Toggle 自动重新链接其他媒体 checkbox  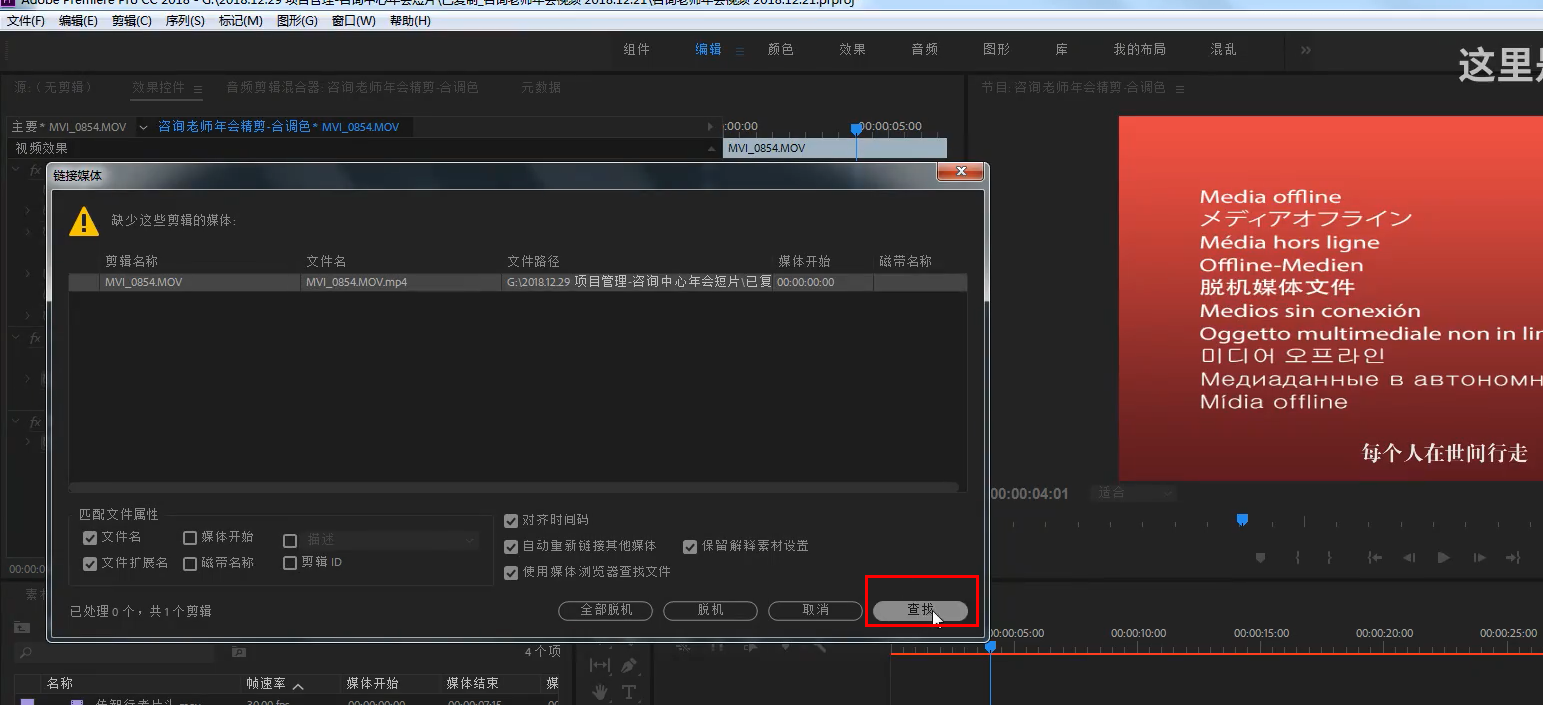pyautogui.click(x=512, y=546)
